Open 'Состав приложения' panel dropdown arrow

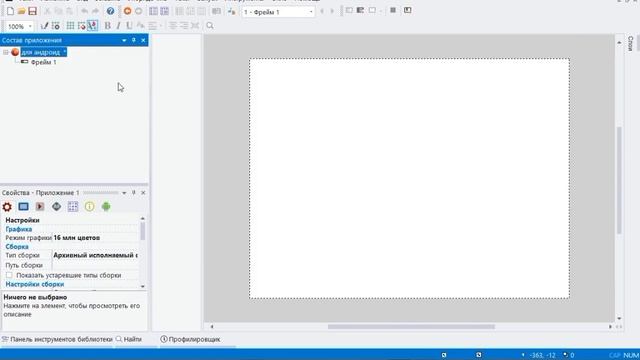pyautogui.click(x=124, y=40)
